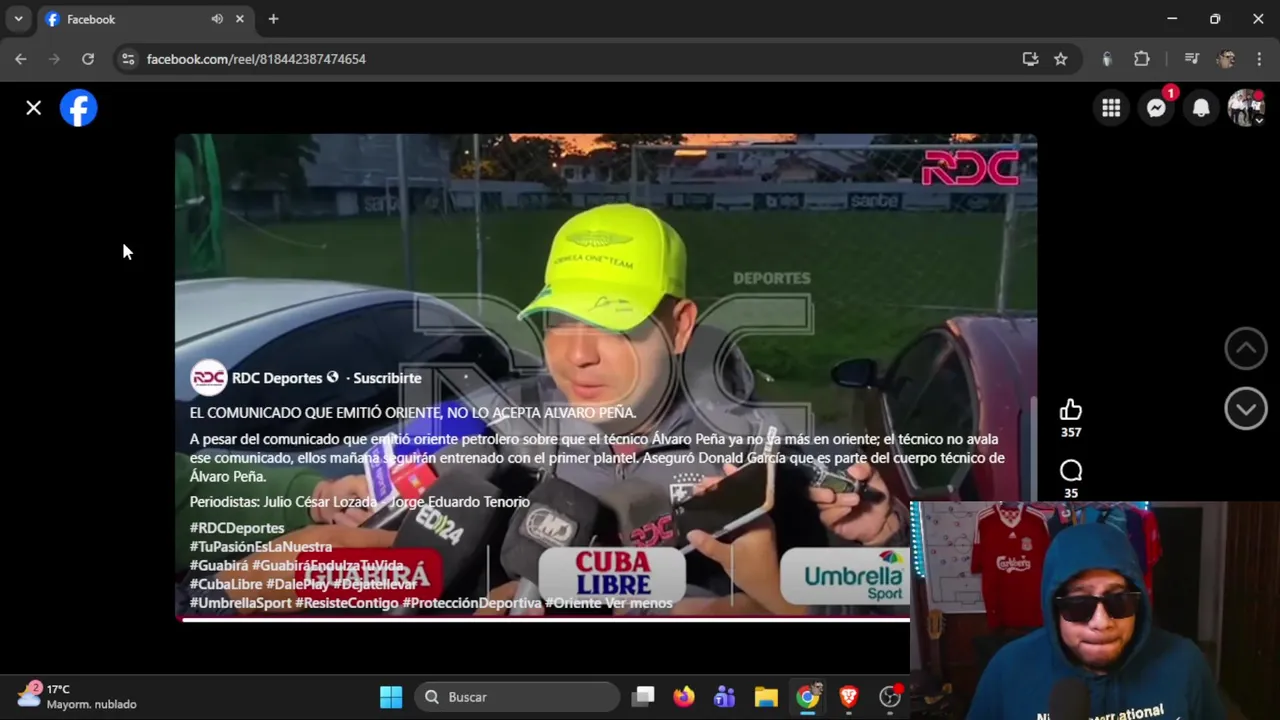The height and width of the screenshot is (720, 1280).
Task: Open #TuPasiónEsLaNuestra hashtag
Action: [x=261, y=547]
